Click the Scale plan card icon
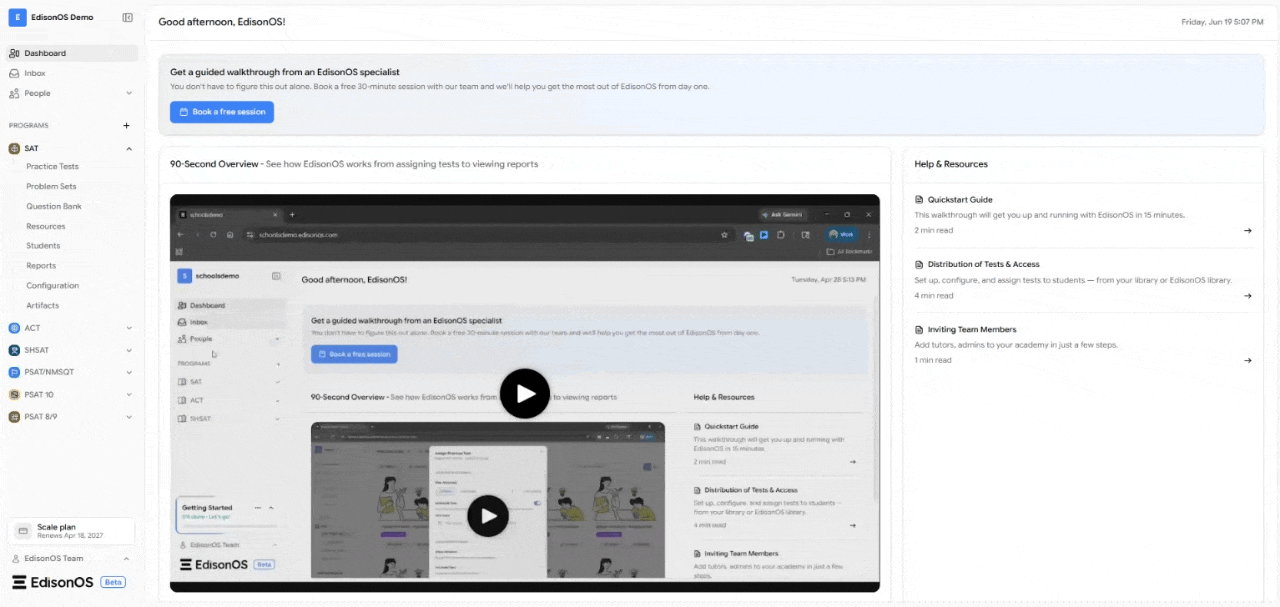Screen dimensions: 1280x607 [23, 531]
